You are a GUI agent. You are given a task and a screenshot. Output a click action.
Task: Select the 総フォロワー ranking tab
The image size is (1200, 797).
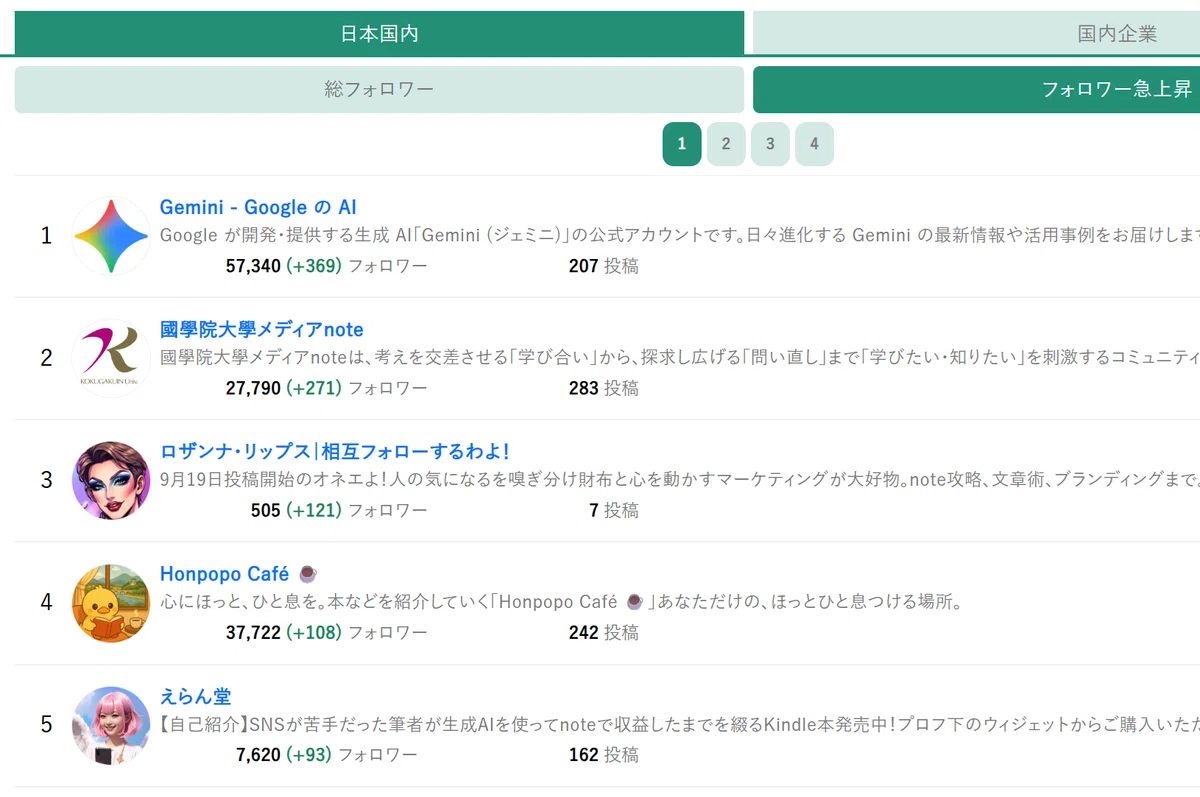(379, 89)
